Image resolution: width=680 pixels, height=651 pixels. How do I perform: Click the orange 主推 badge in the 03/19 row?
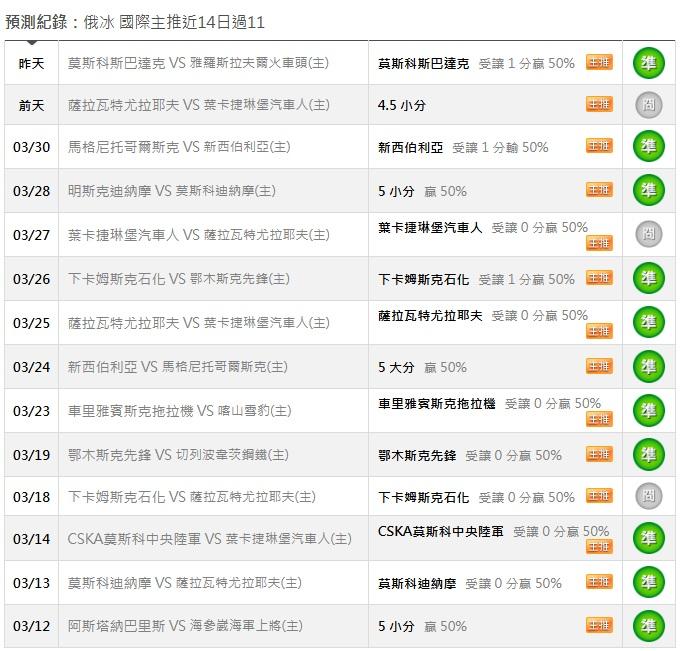coord(599,454)
